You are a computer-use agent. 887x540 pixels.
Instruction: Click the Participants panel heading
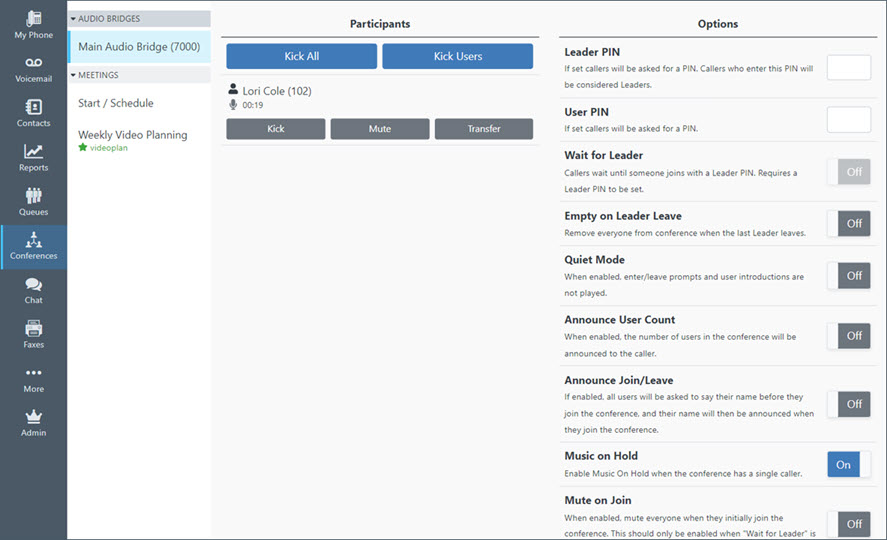[380, 24]
